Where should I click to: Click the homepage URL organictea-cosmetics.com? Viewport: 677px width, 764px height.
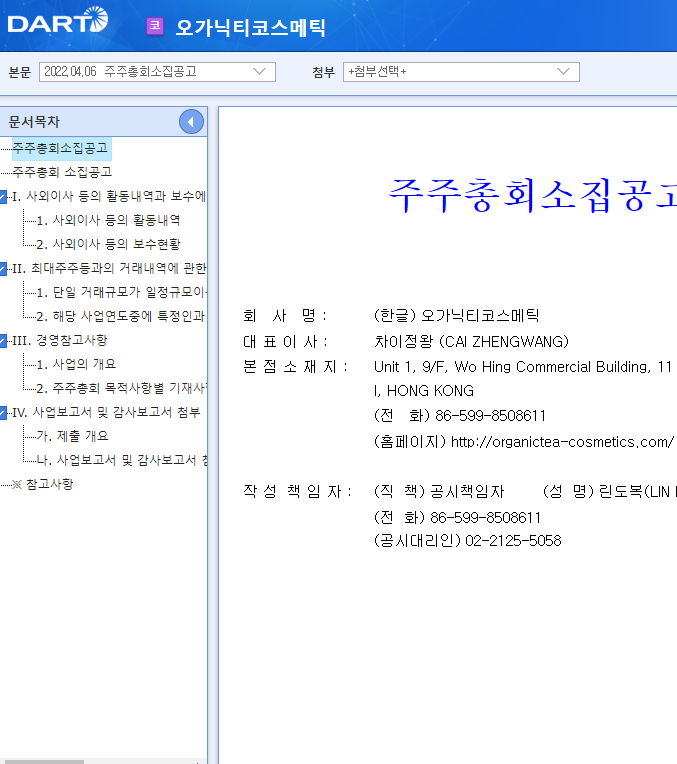(562, 442)
